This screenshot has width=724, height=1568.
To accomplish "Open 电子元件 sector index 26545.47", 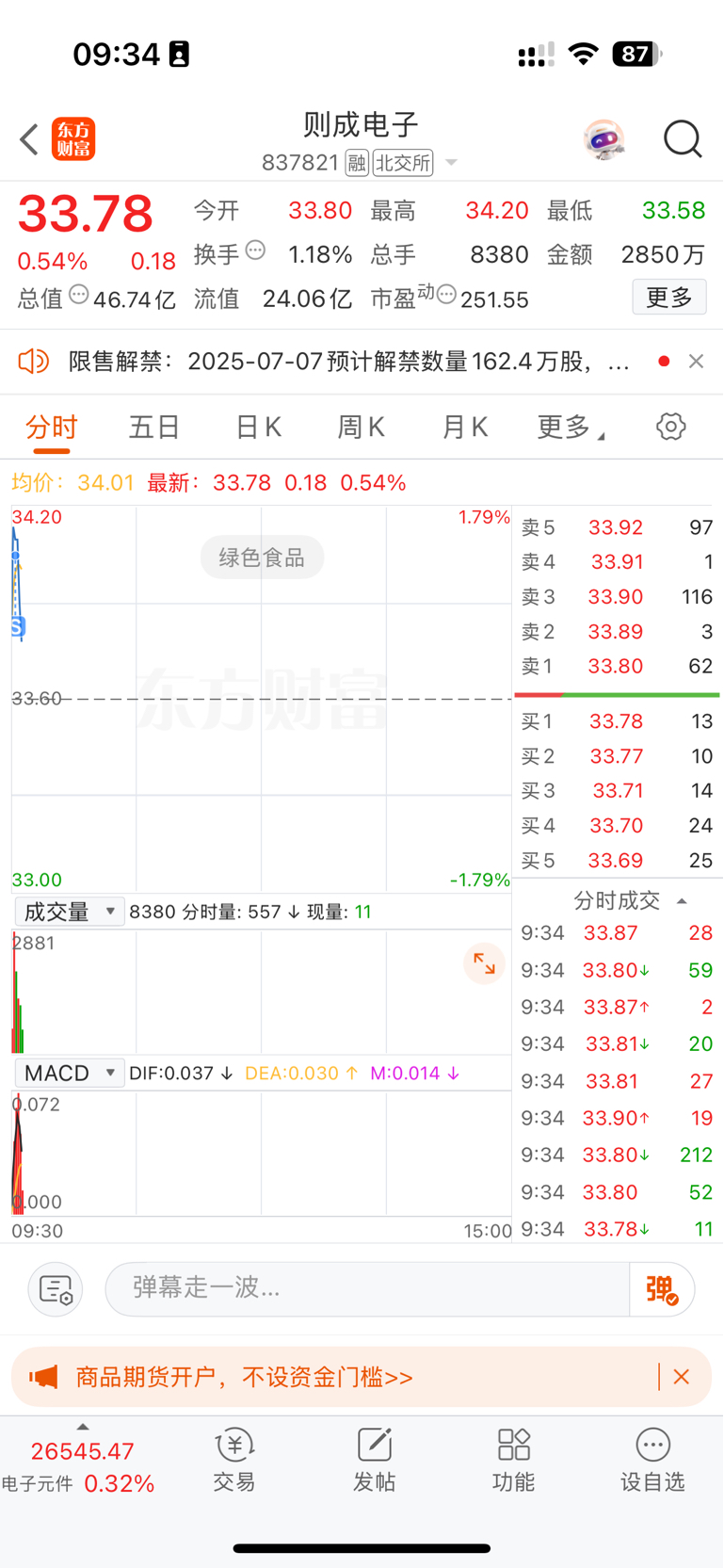I will pyautogui.click(x=83, y=1451).
